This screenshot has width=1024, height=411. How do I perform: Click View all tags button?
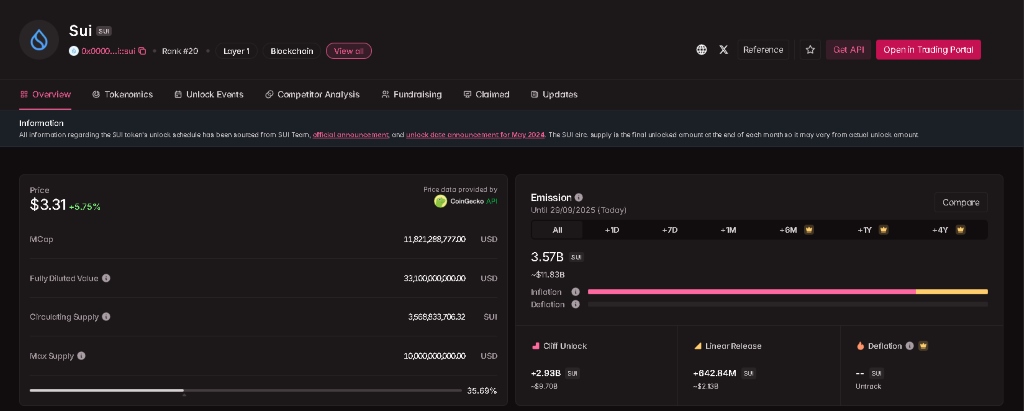(349, 51)
